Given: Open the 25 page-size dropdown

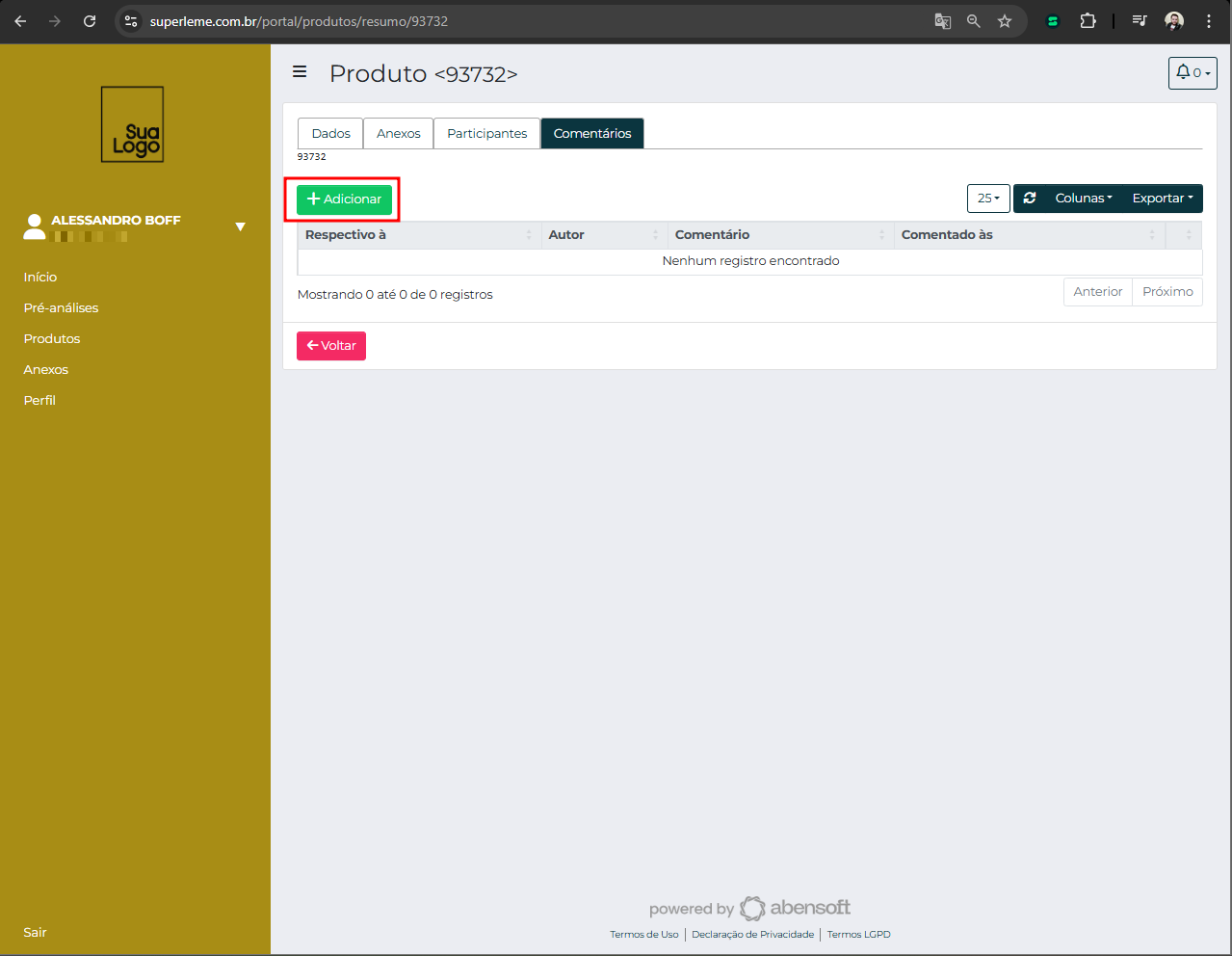Looking at the screenshot, I should point(988,199).
